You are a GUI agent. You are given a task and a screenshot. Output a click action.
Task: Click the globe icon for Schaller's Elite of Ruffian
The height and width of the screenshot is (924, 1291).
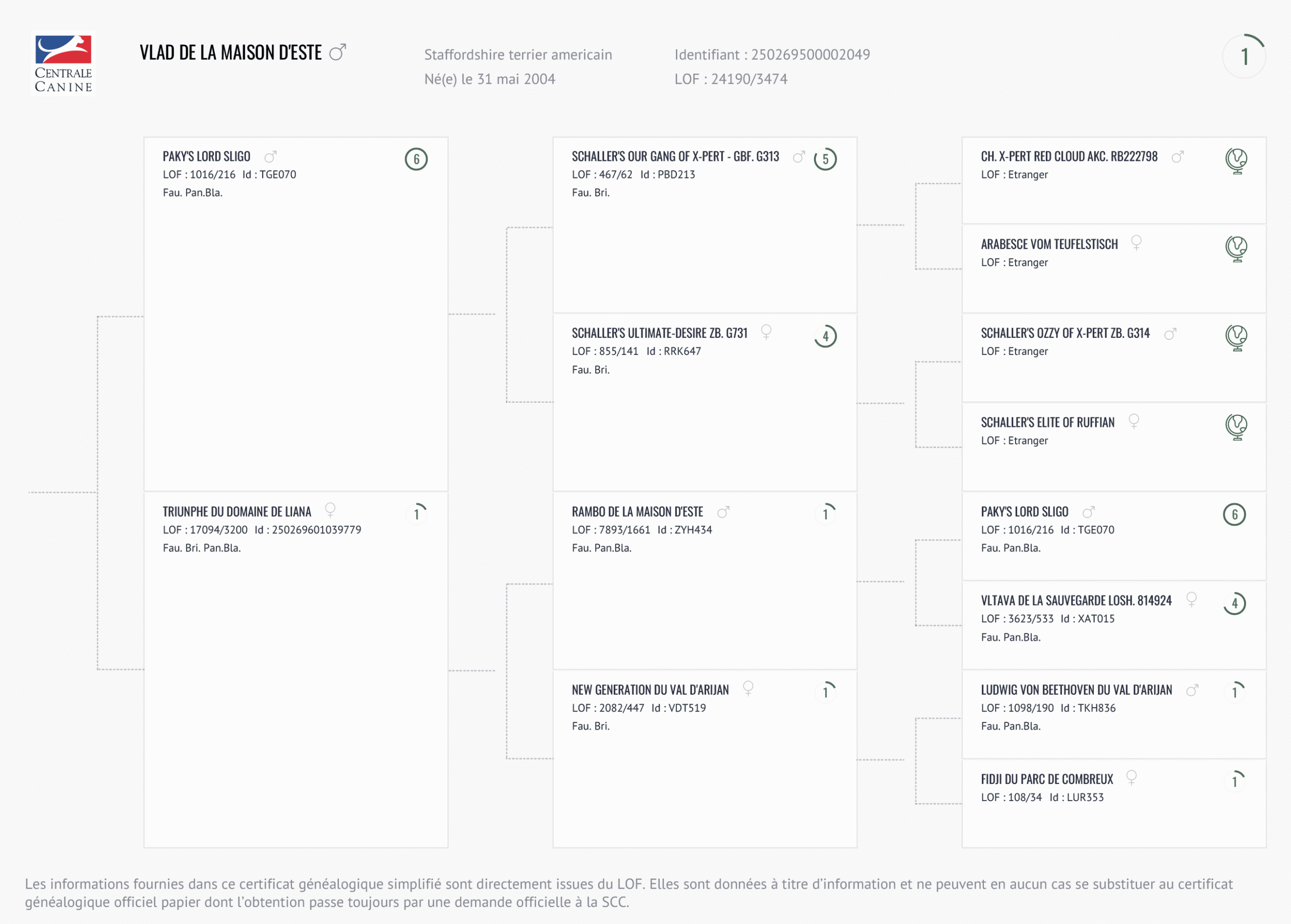pos(1236,427)
